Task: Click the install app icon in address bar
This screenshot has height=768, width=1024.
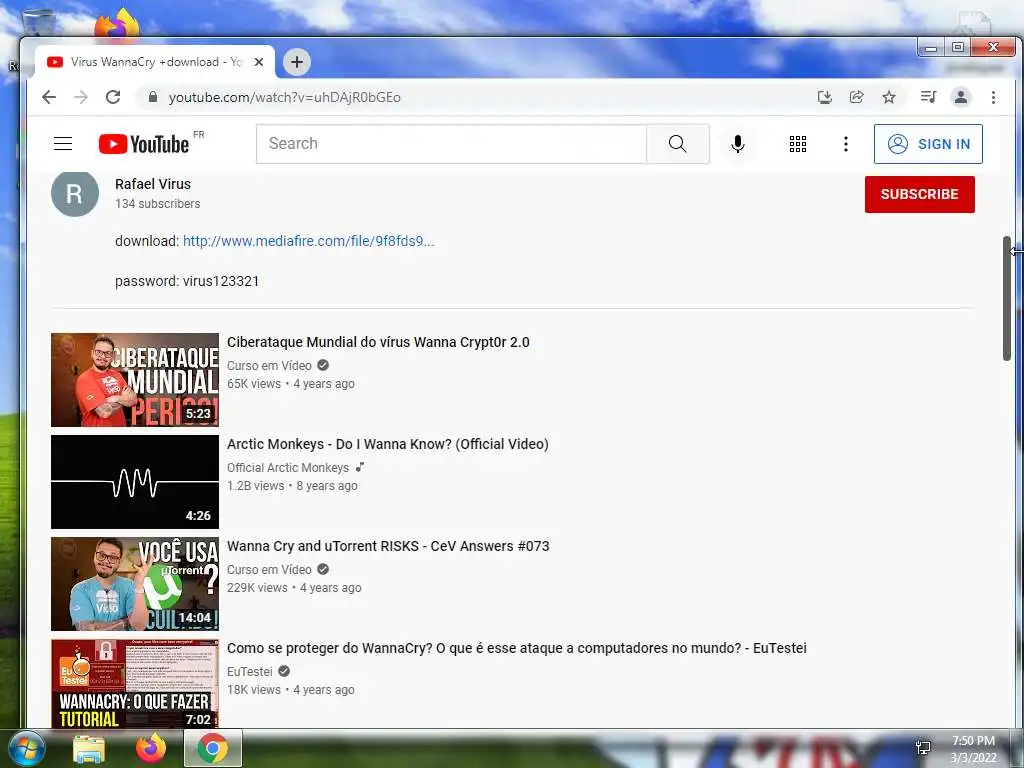Action: click(x=825, y=97)
